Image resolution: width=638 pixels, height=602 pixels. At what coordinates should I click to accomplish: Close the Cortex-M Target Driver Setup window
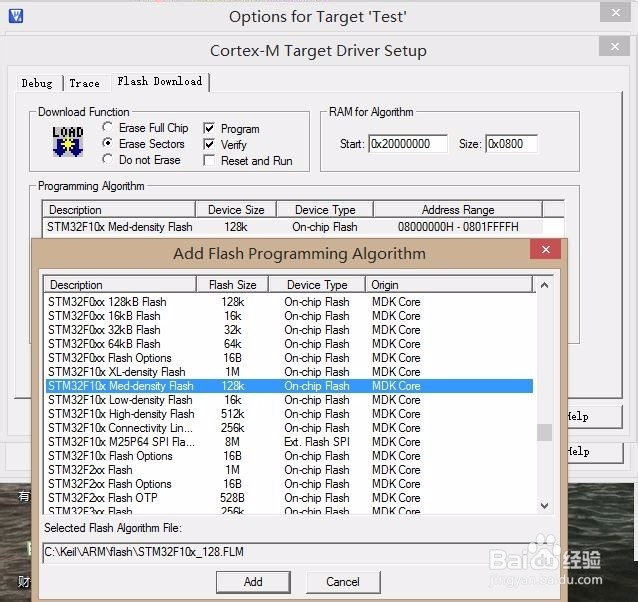(614, 46)
